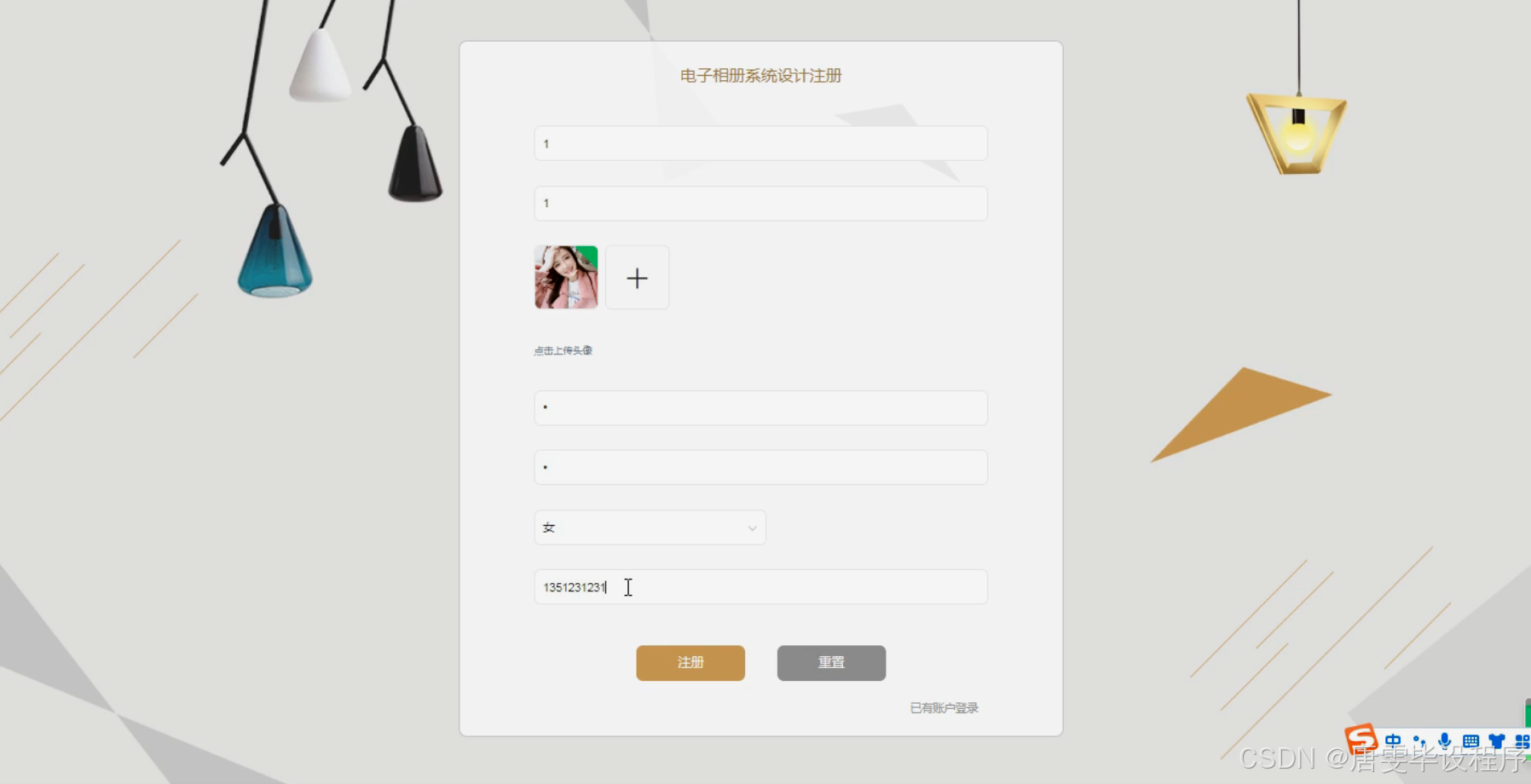The height and width of the screenshot is (784, 1531).
Task: Focus the confirm password field
Action: 761,468
